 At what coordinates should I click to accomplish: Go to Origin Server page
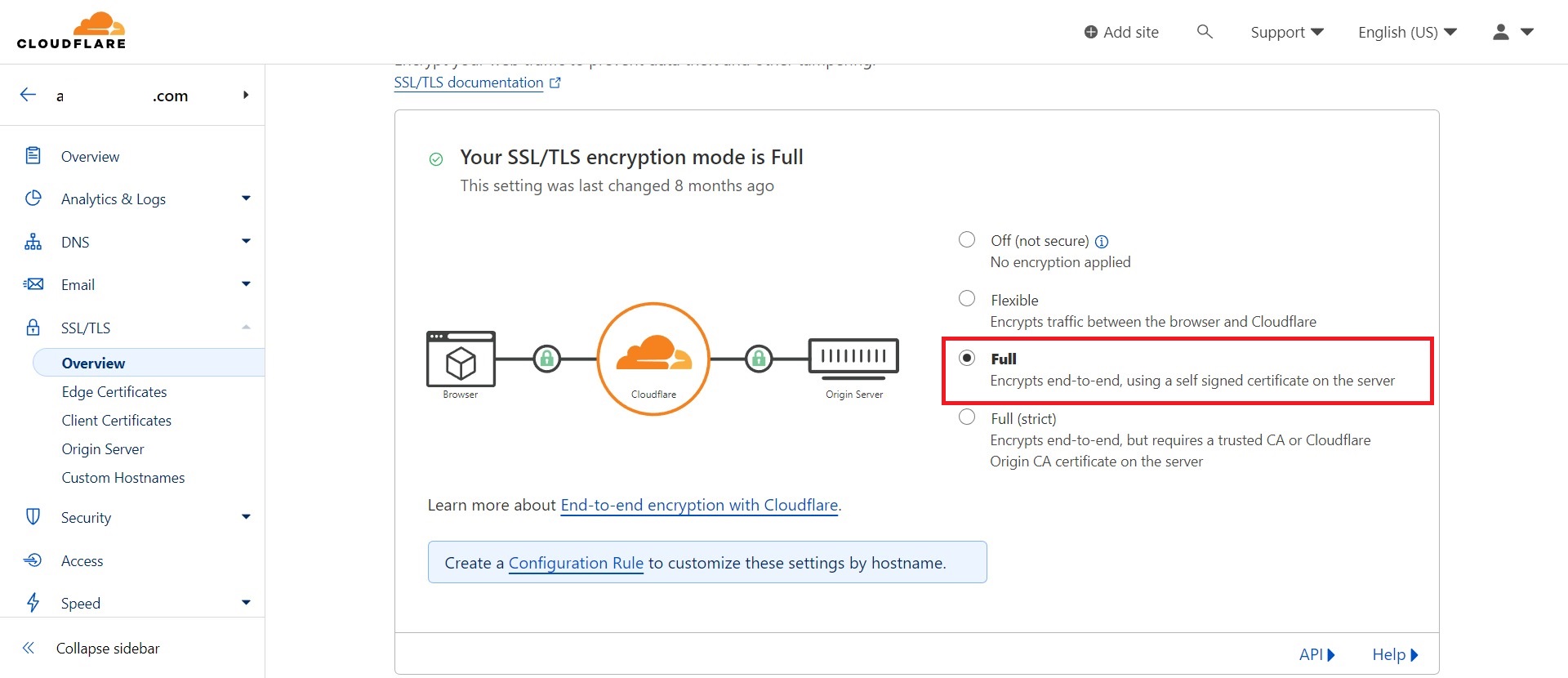point(103,449)
